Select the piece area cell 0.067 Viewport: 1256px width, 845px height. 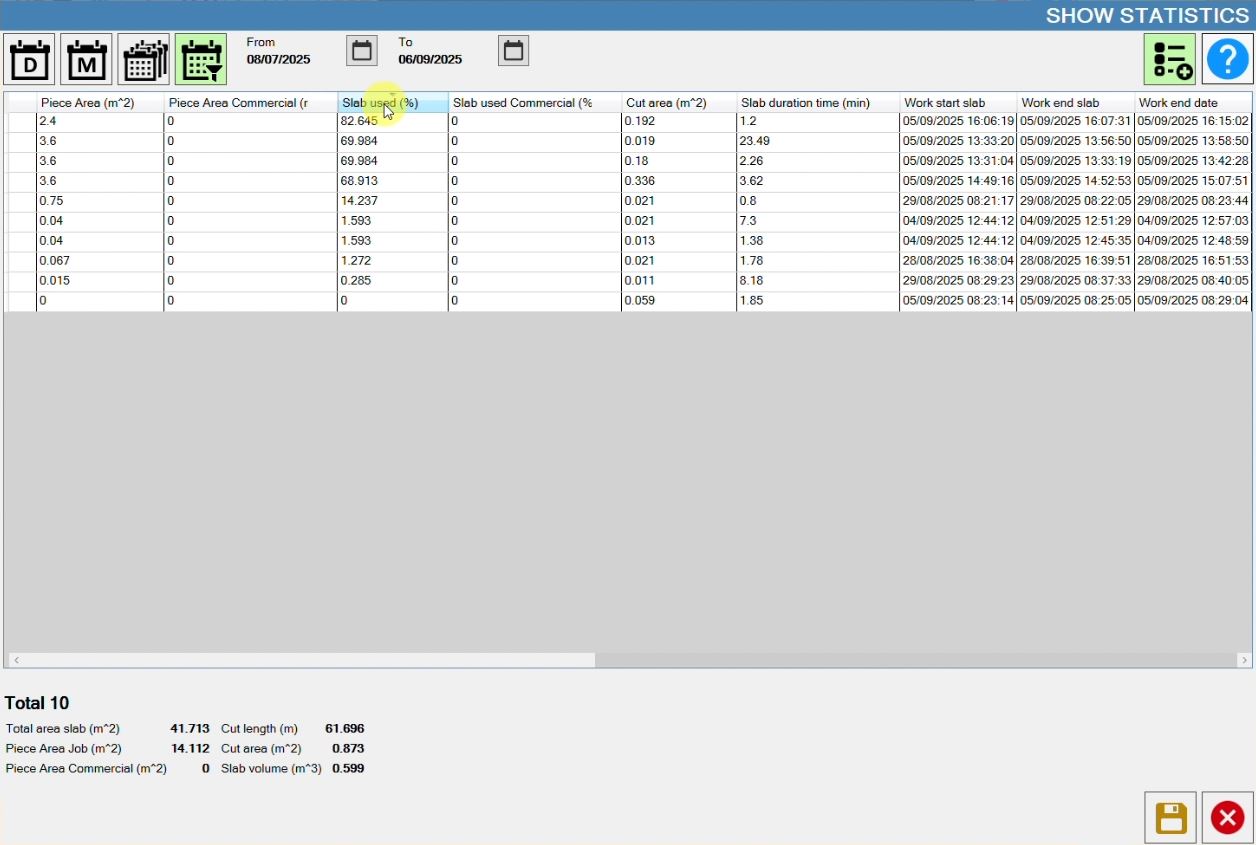(100, 262)
